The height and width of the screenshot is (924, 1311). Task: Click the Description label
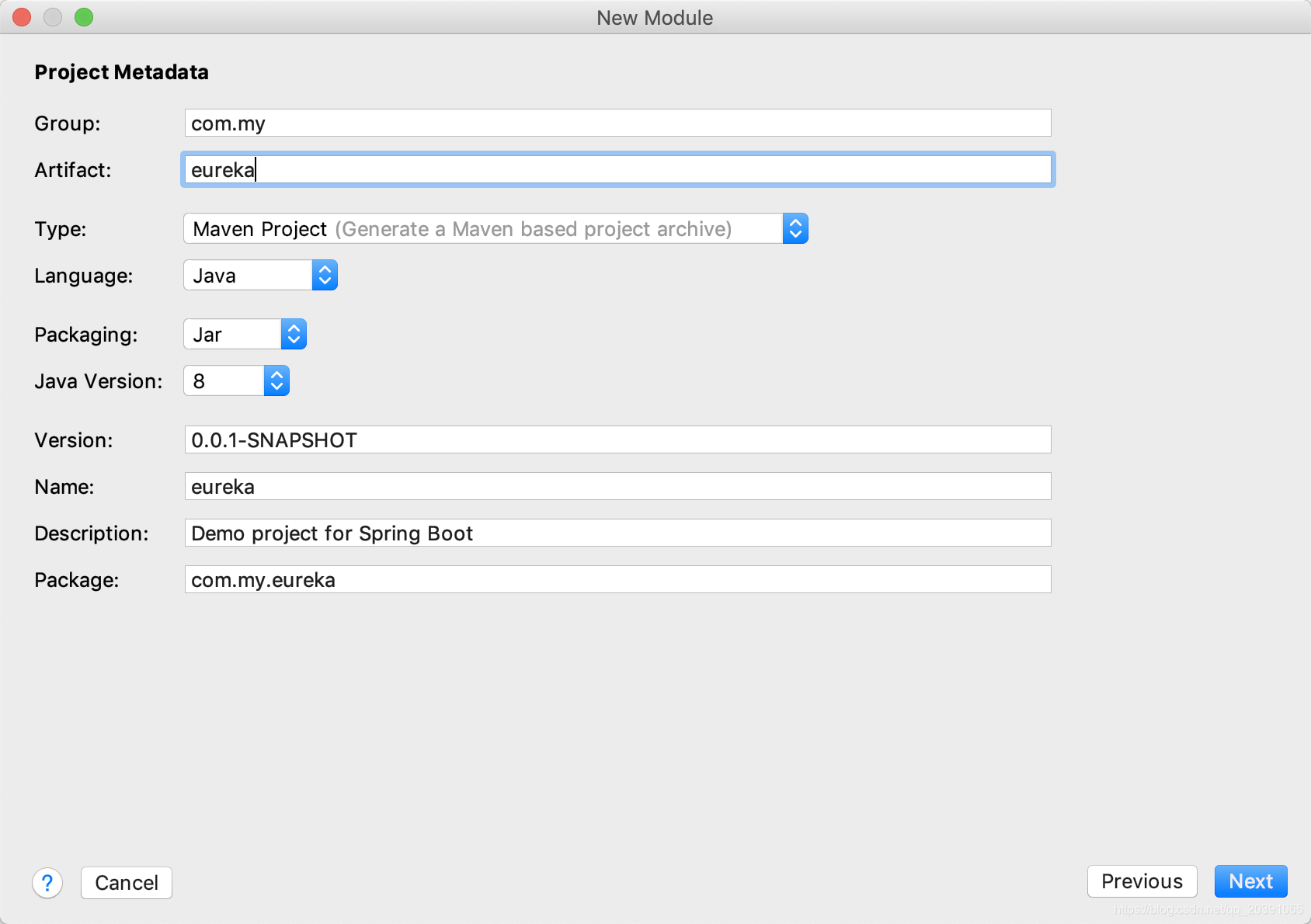click(x=92, y=533)
